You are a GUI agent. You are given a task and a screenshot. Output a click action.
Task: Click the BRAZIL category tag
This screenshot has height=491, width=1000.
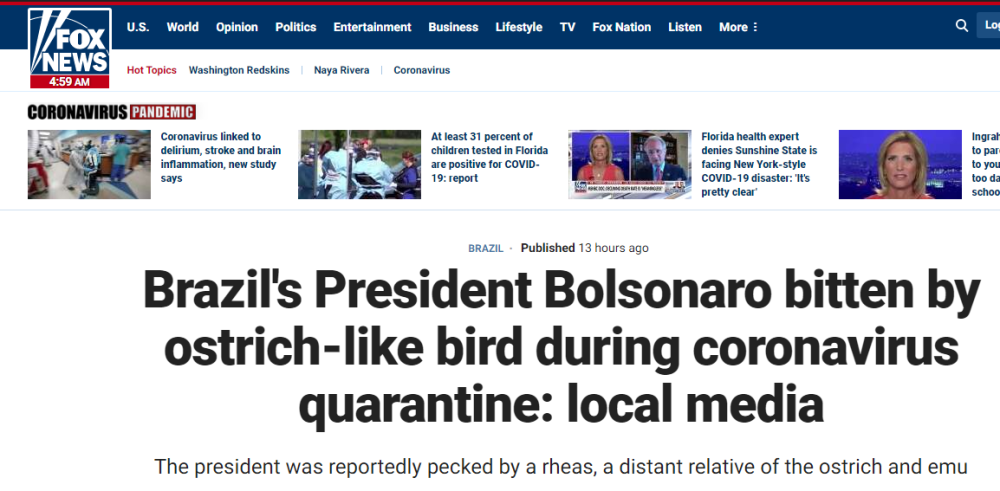click(485, 248)
